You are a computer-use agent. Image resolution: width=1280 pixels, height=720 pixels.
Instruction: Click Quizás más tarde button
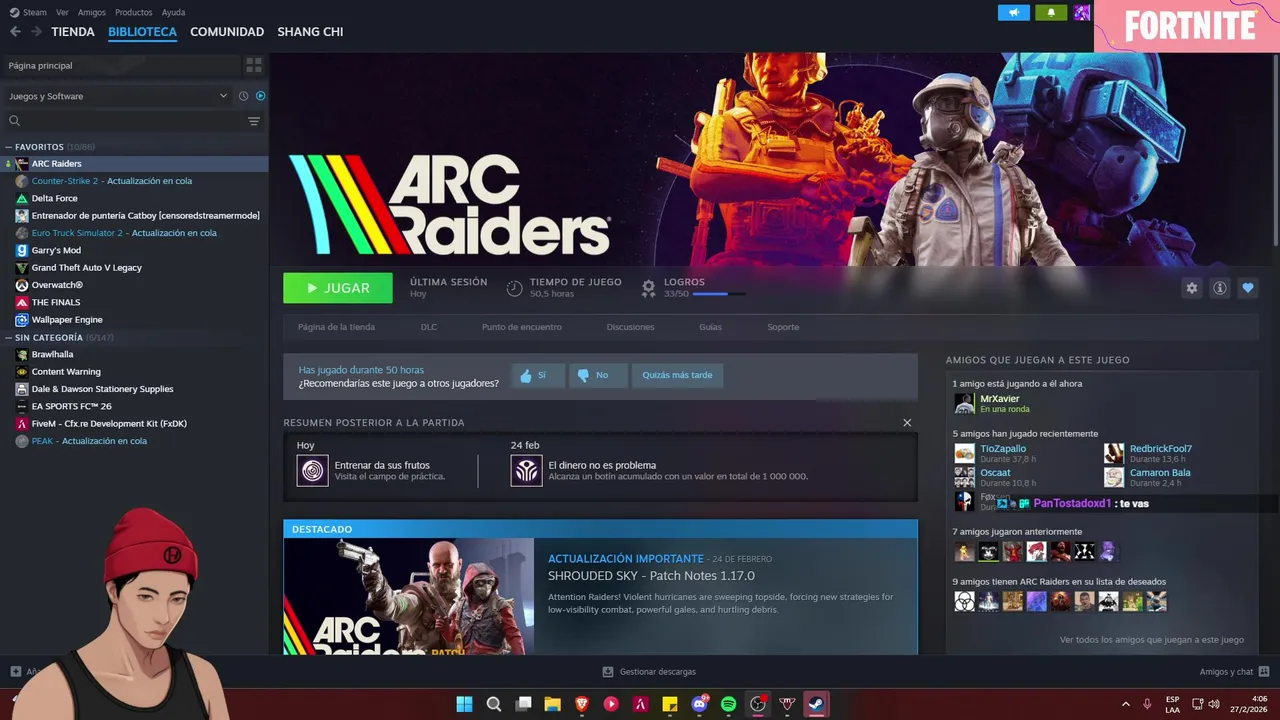(x=677, y=375)
